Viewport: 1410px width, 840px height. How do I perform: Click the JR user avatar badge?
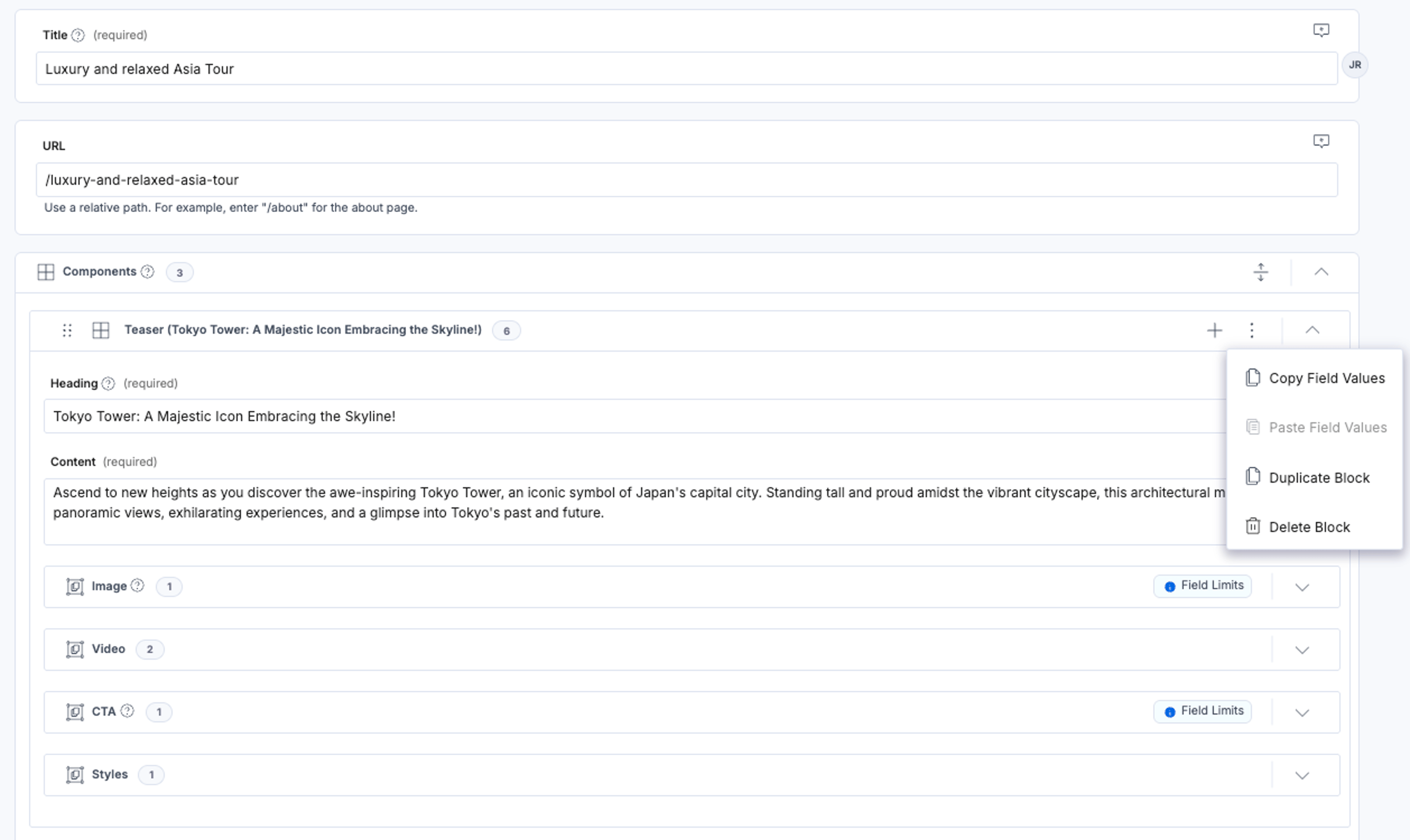pyautogui.click(x=1355, y=65)
